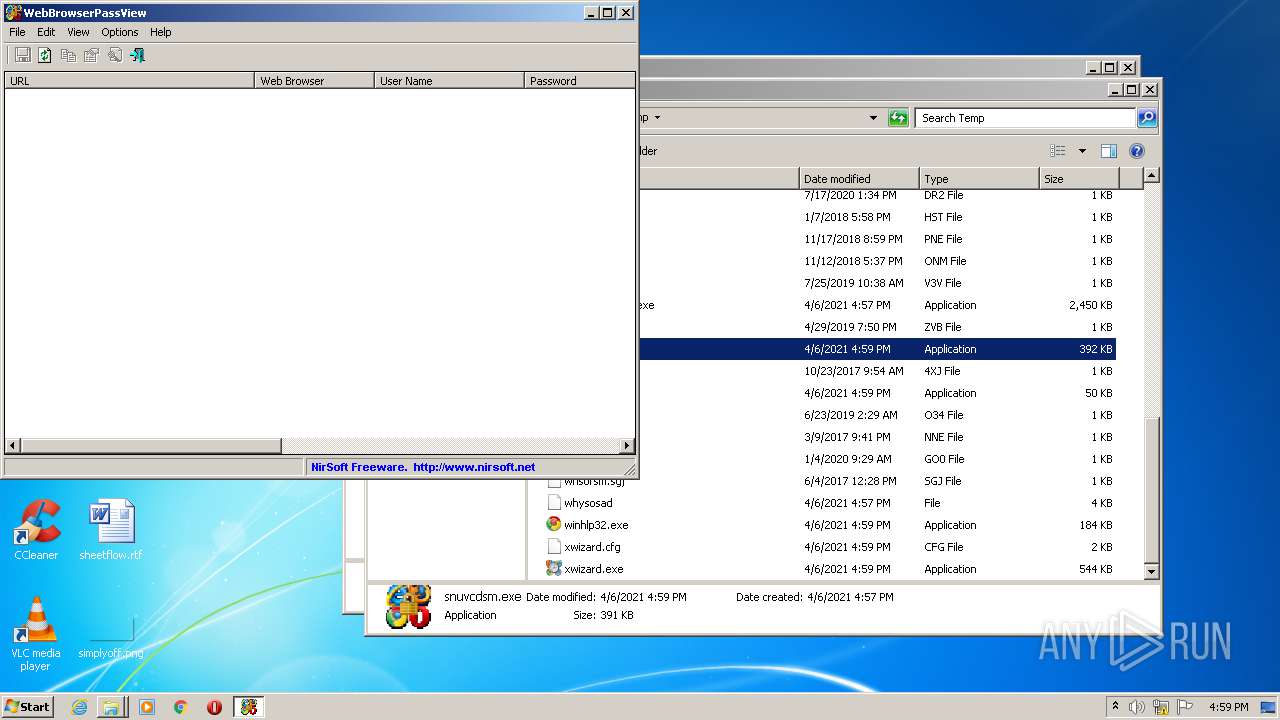Toggle the preview pane icon in Explorer
The image size is (1280, 720).
click(1108, 151)
